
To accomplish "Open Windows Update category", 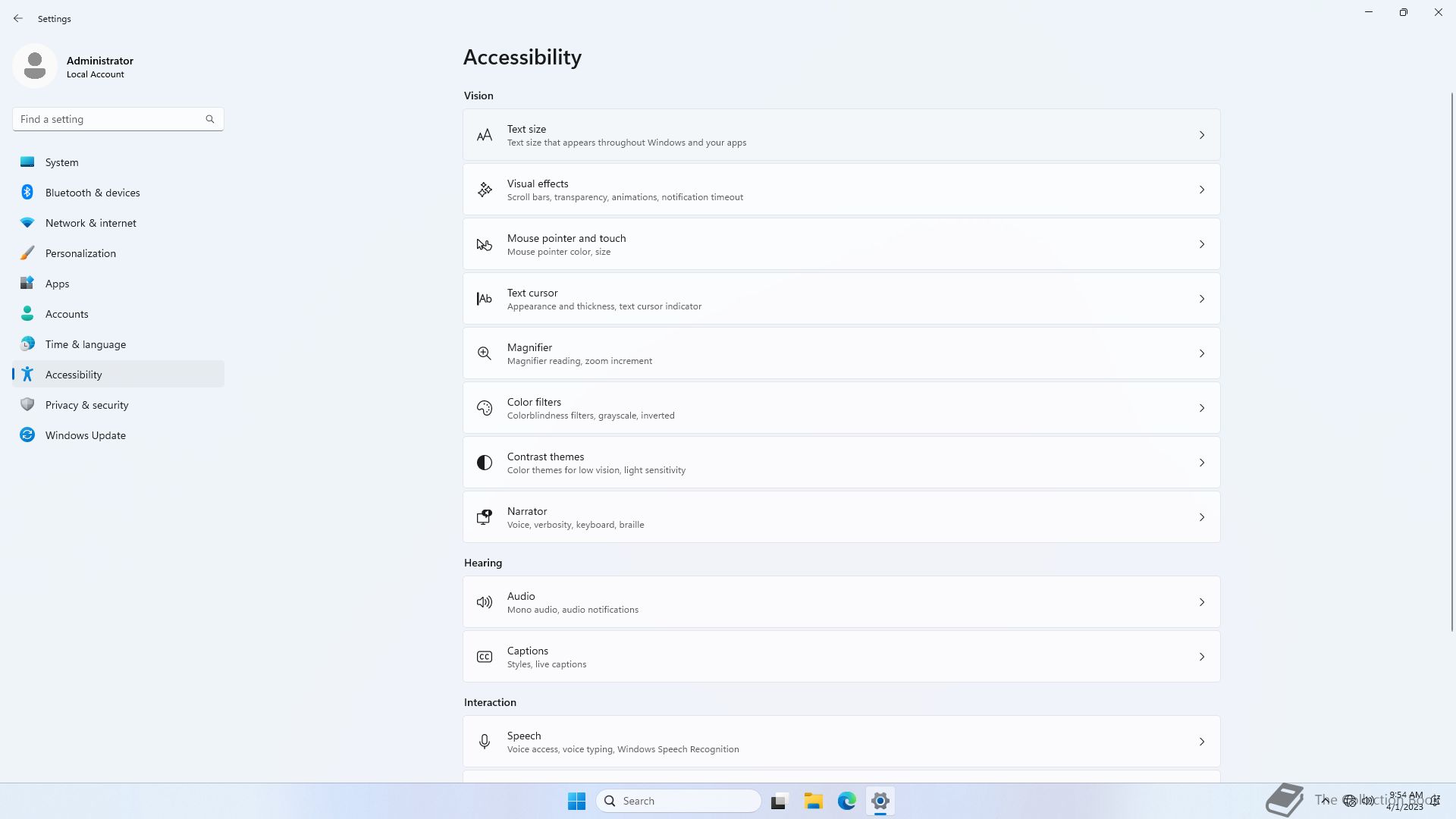I will [118, 435].
